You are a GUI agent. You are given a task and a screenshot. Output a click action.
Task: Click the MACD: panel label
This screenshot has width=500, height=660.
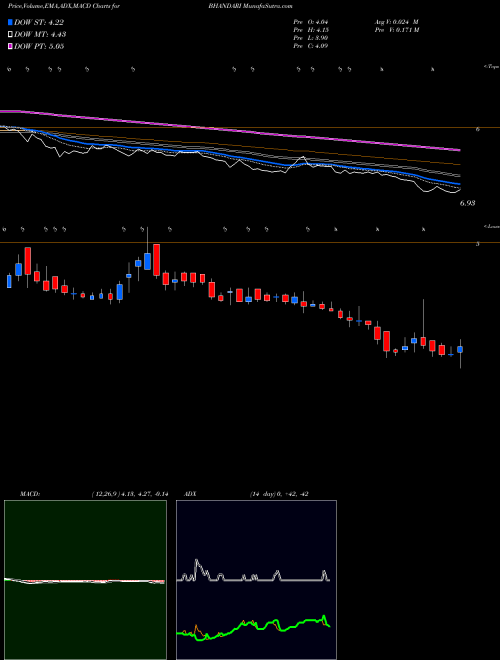(30, 494)
